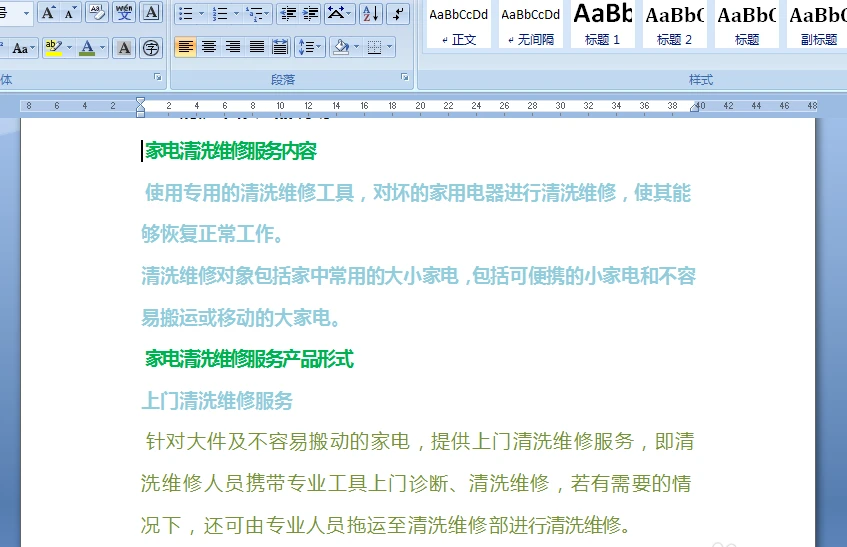Center-align the paragraph text

tap(209, 47)
